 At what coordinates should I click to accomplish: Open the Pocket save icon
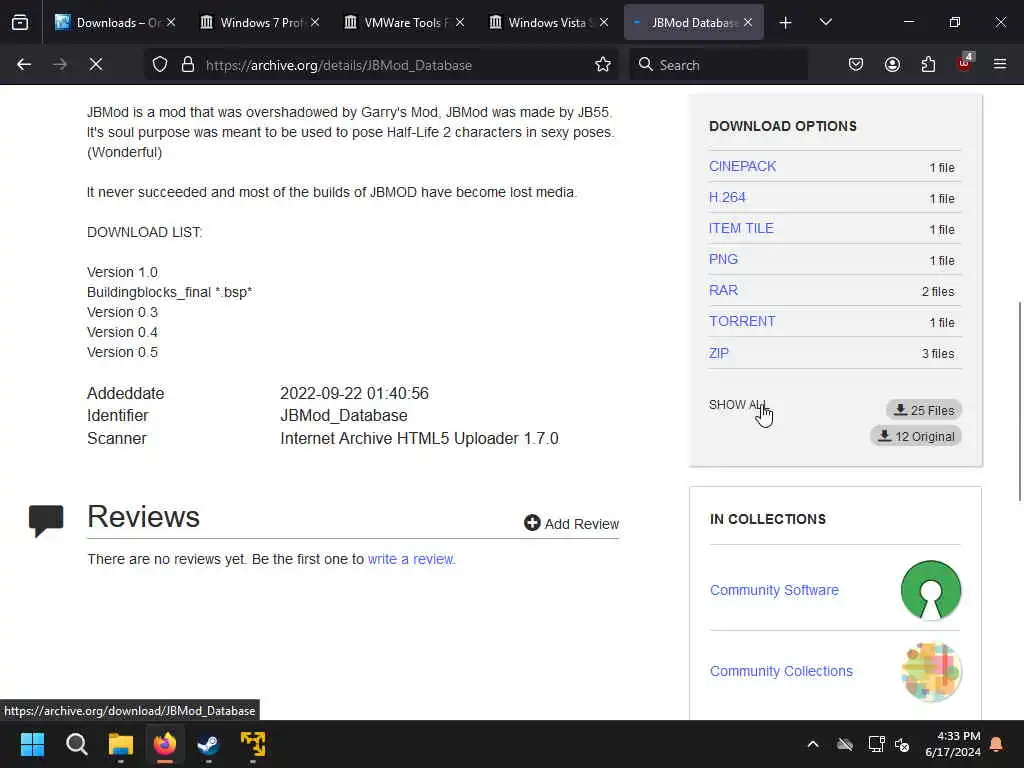pos(856,64)
